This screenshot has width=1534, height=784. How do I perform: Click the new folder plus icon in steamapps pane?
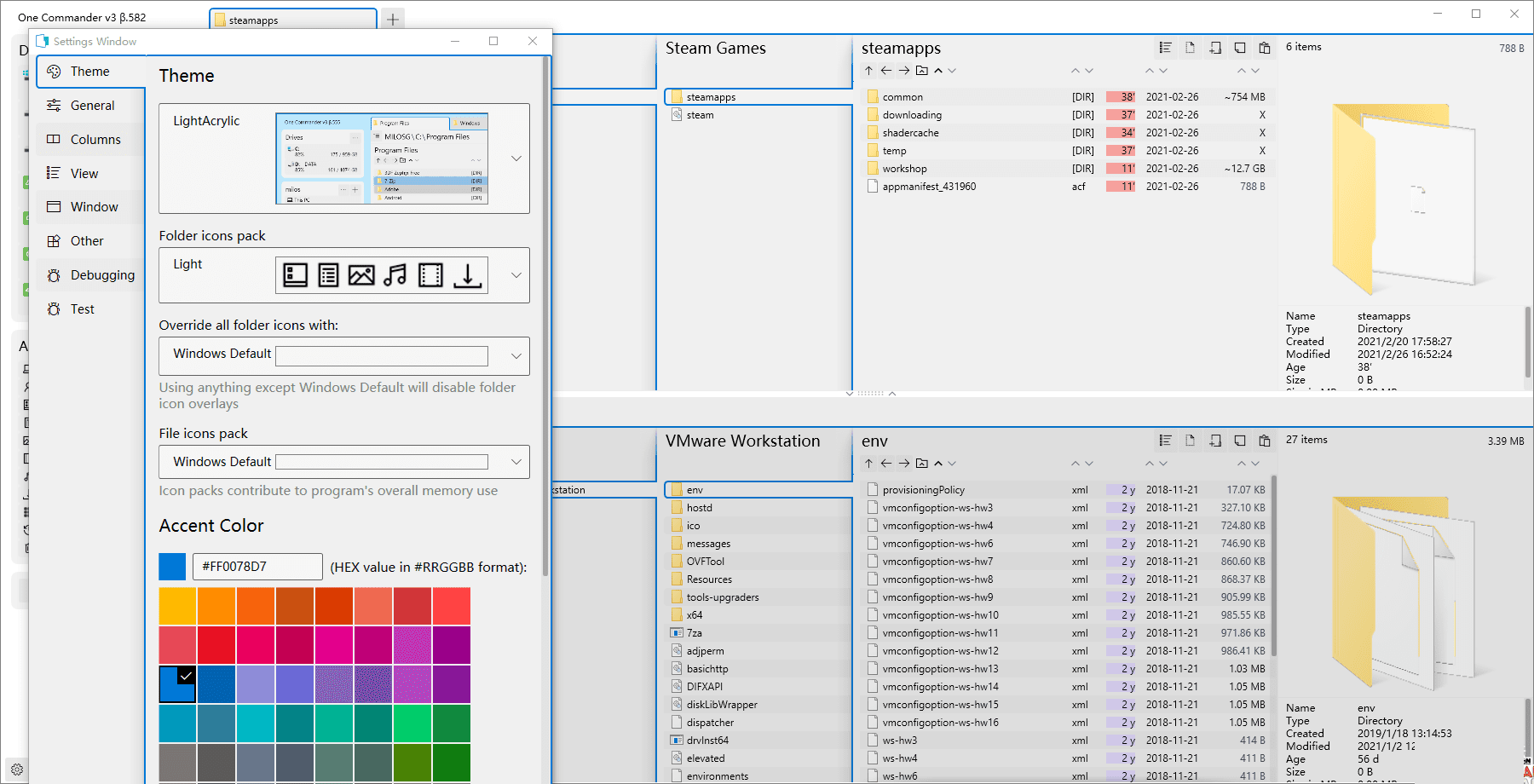(1215, 48)
